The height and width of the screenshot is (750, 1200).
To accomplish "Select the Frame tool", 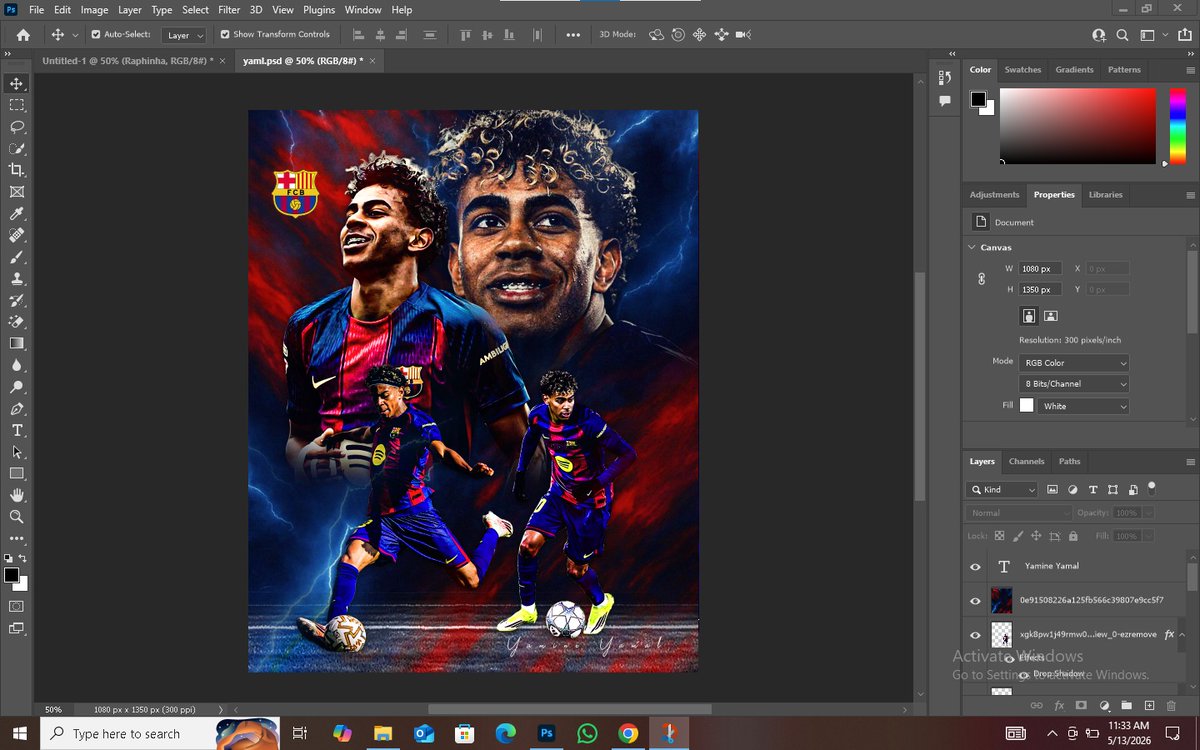I will [16, 192].
